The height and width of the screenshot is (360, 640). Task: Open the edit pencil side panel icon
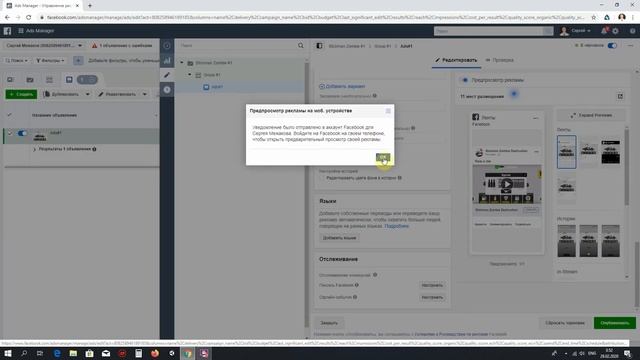pos(167,75)
